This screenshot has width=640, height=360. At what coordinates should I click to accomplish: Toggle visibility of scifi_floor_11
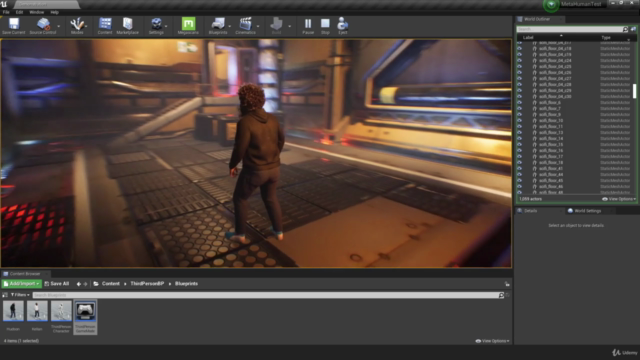point(519,127)
